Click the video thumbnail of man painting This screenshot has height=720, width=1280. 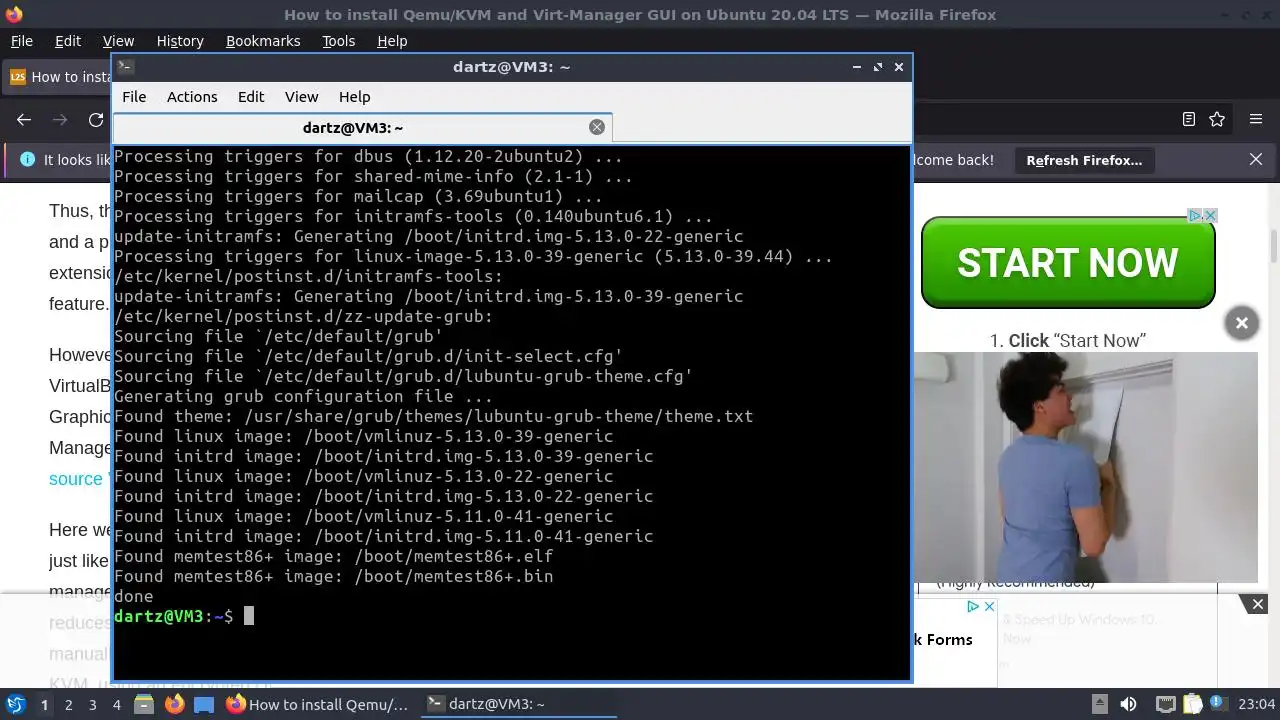(1087, 467)
